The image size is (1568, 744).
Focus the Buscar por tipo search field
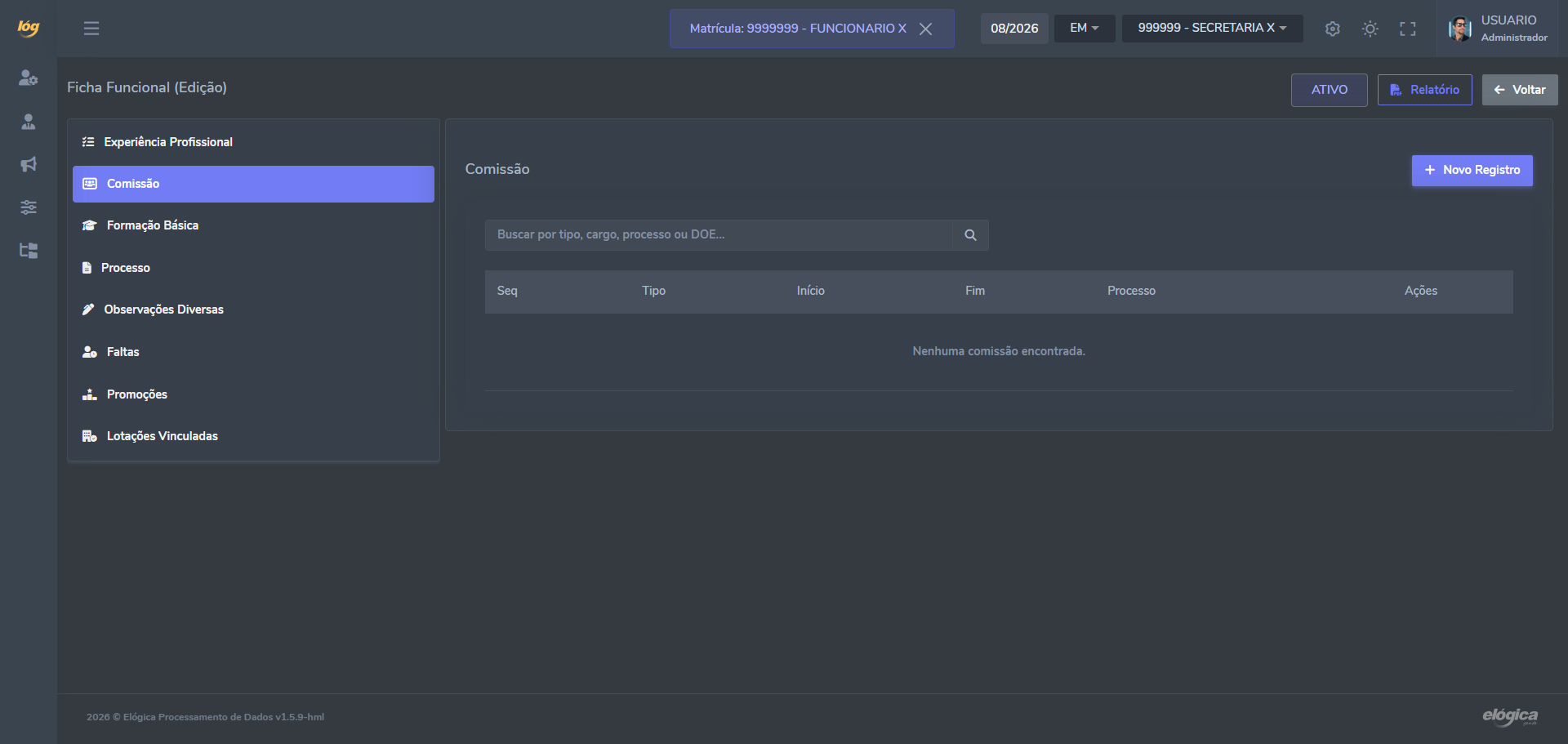point(719,235)
